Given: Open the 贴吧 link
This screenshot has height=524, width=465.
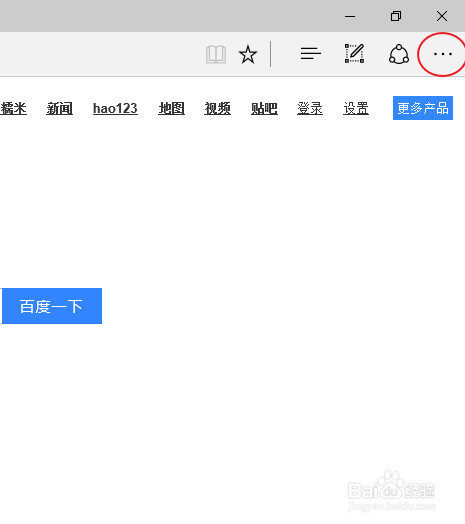Looking at the screenshot, I should tap(264, 109).
